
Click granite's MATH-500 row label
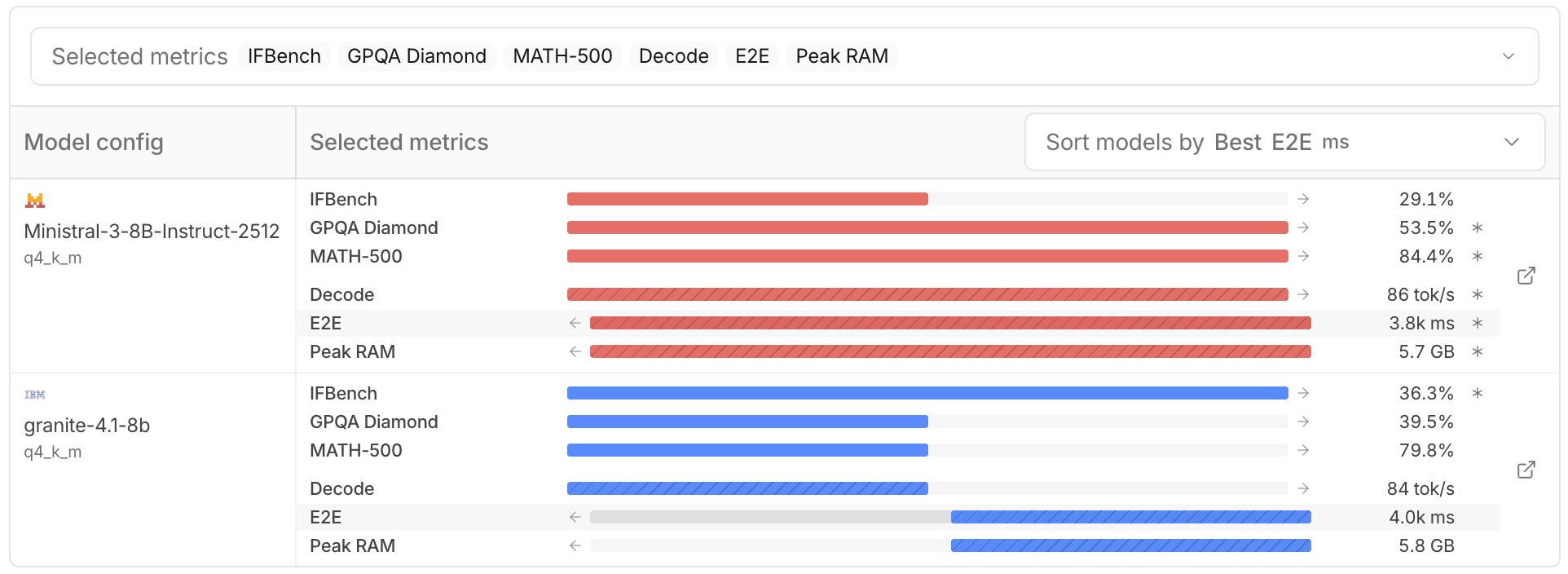coord(356,450)
